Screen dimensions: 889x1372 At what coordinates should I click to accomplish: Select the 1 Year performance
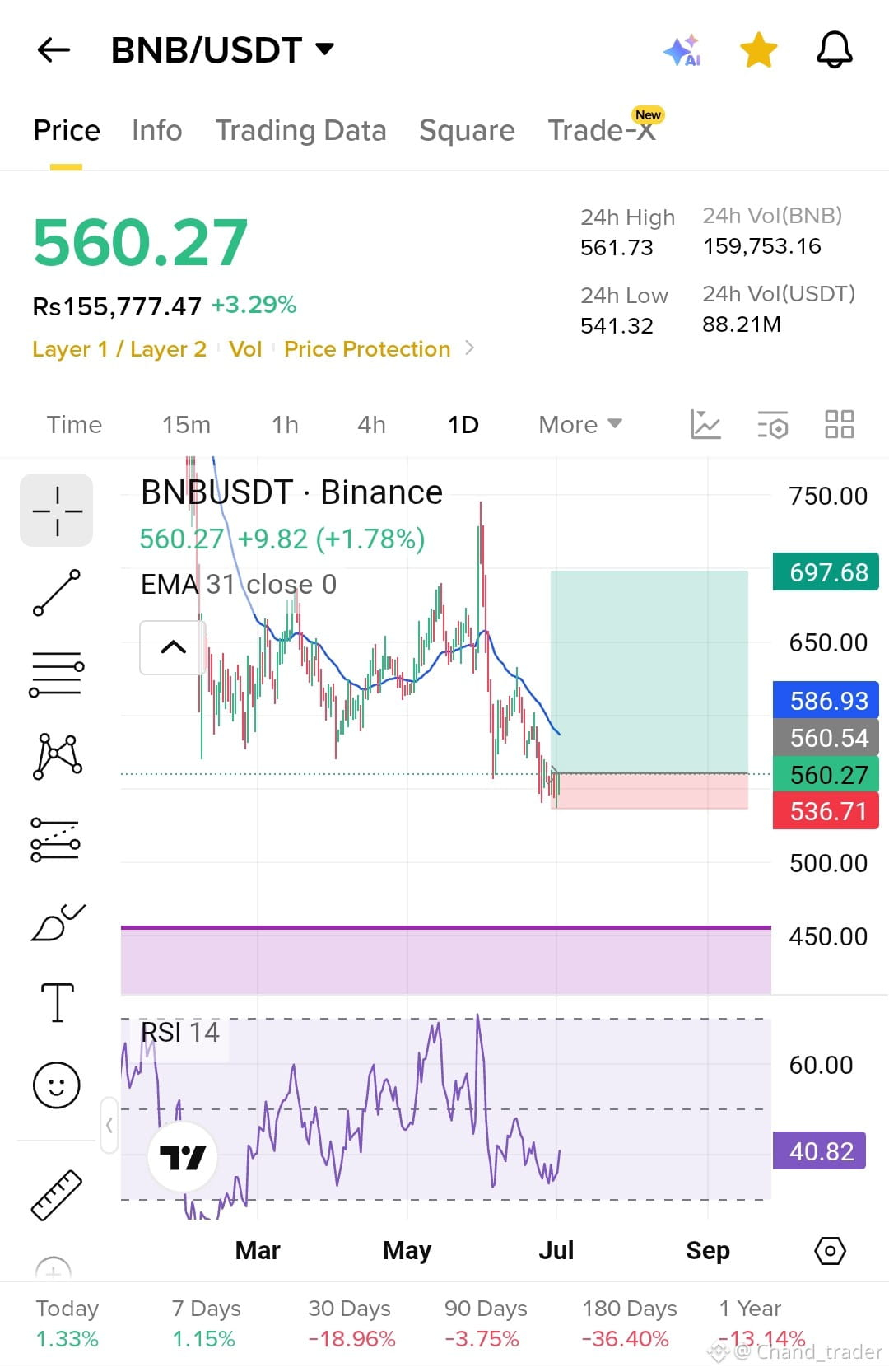(761, 1323)
